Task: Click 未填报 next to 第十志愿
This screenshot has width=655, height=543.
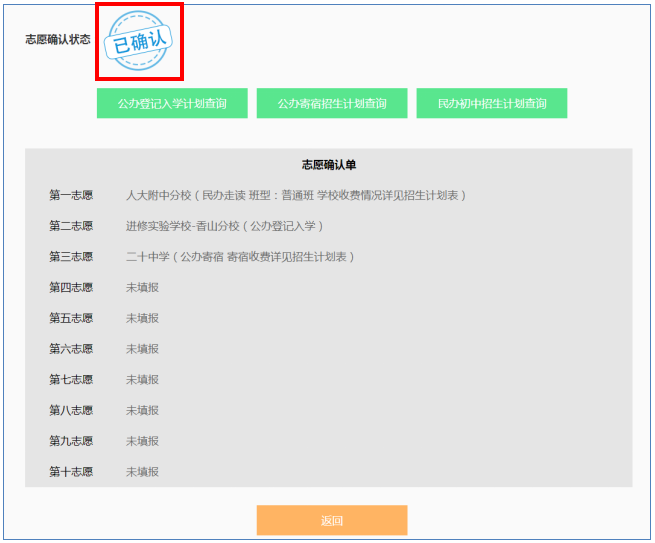Action: [x=142, y=472]
